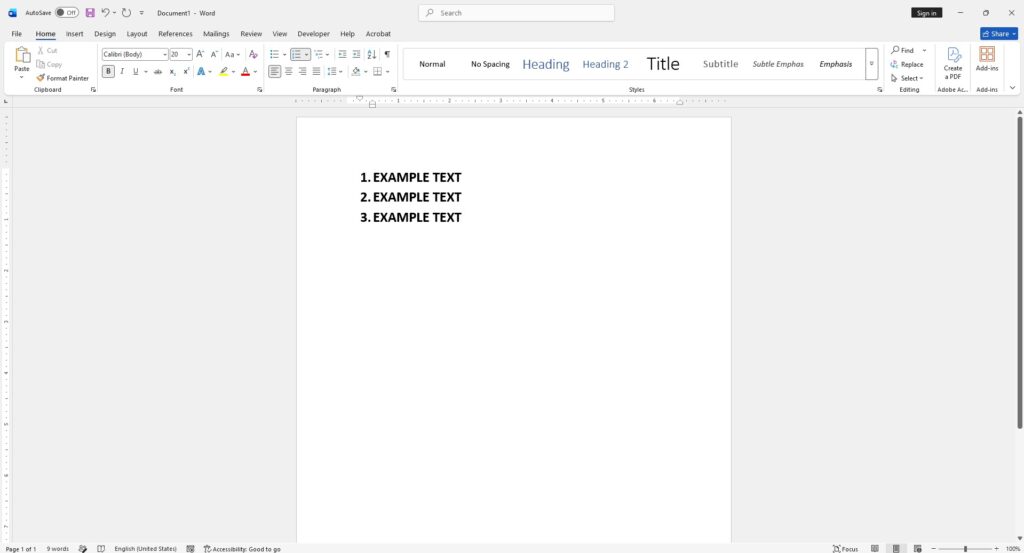
Task: Insert a bulleted list
Action: point(274,54)
